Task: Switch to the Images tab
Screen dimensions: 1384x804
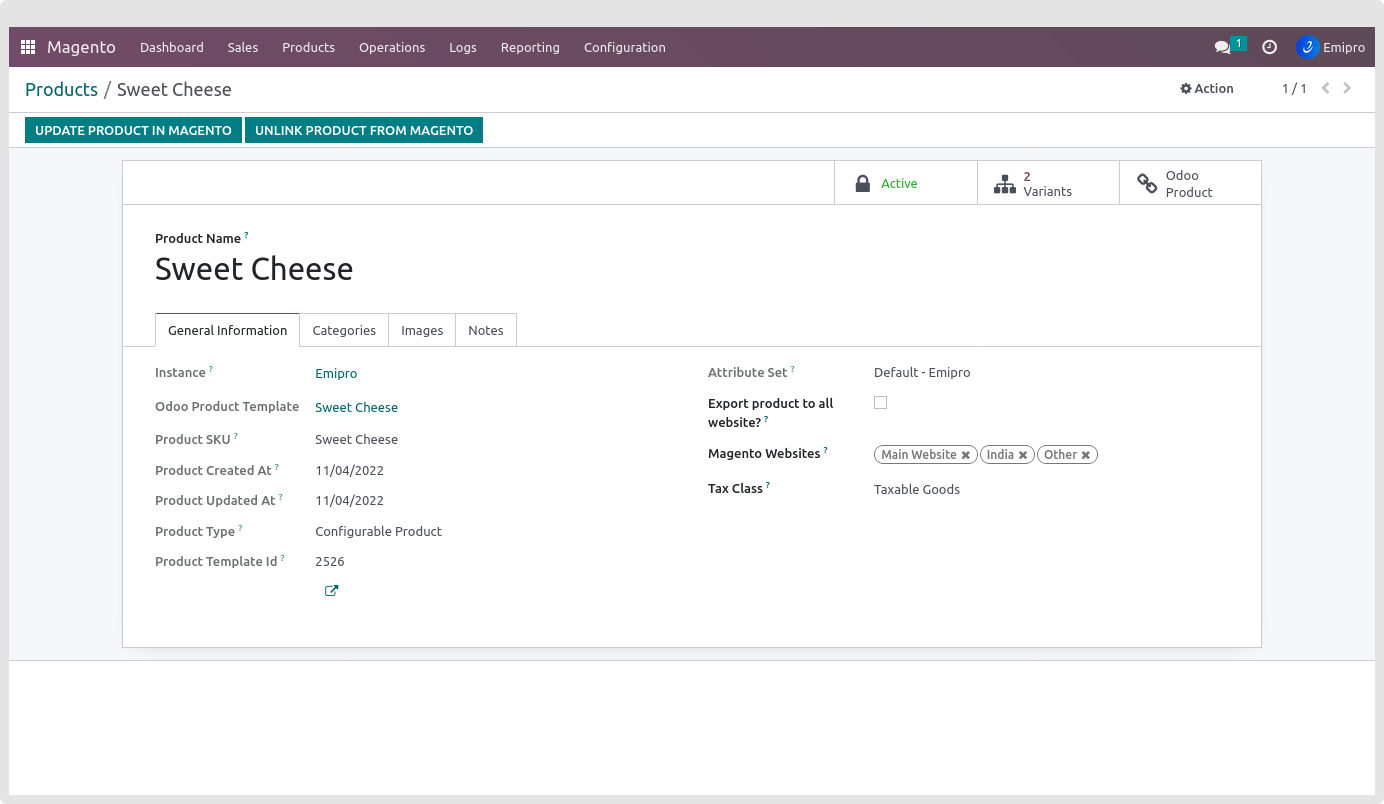Action: coord(422,330)
